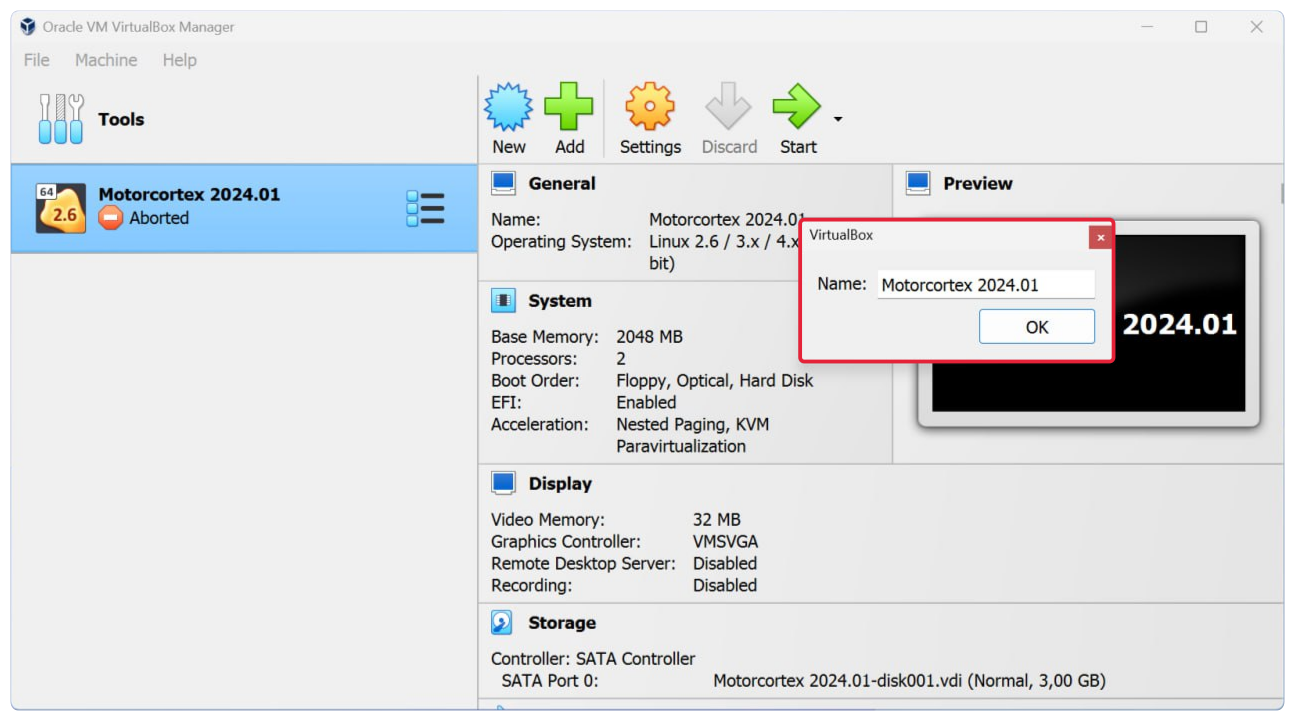Open the File menu

(x=36, y=60)
